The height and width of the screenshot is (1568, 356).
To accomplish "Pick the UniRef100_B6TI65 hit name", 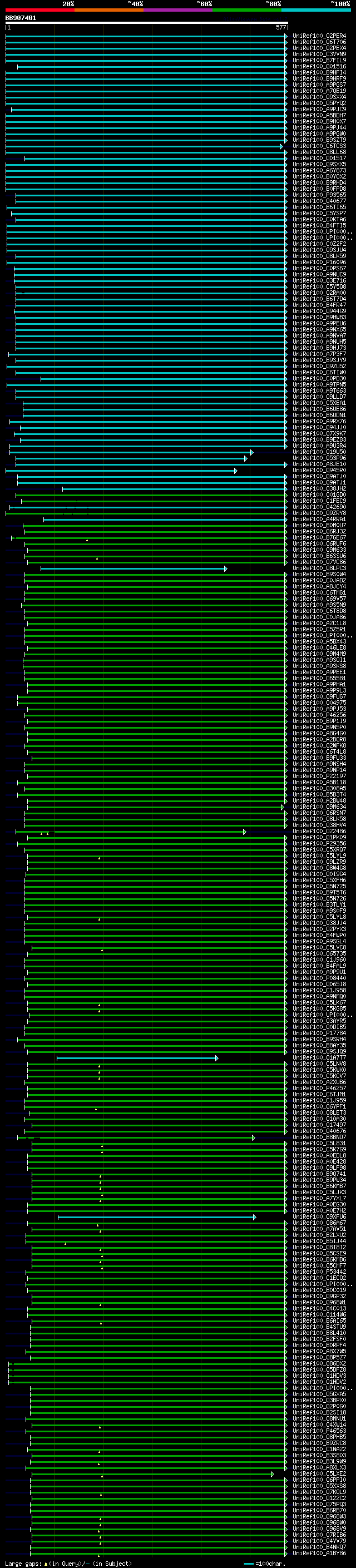I will 319,207.
